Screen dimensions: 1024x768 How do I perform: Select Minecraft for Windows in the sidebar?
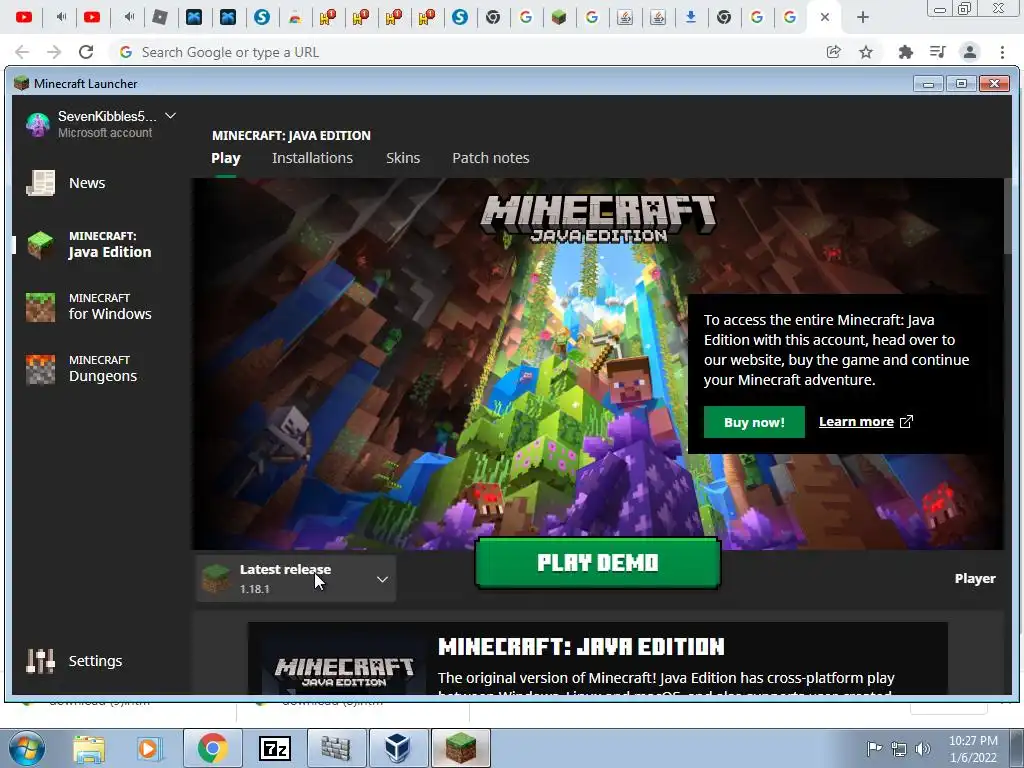(89, 307)
